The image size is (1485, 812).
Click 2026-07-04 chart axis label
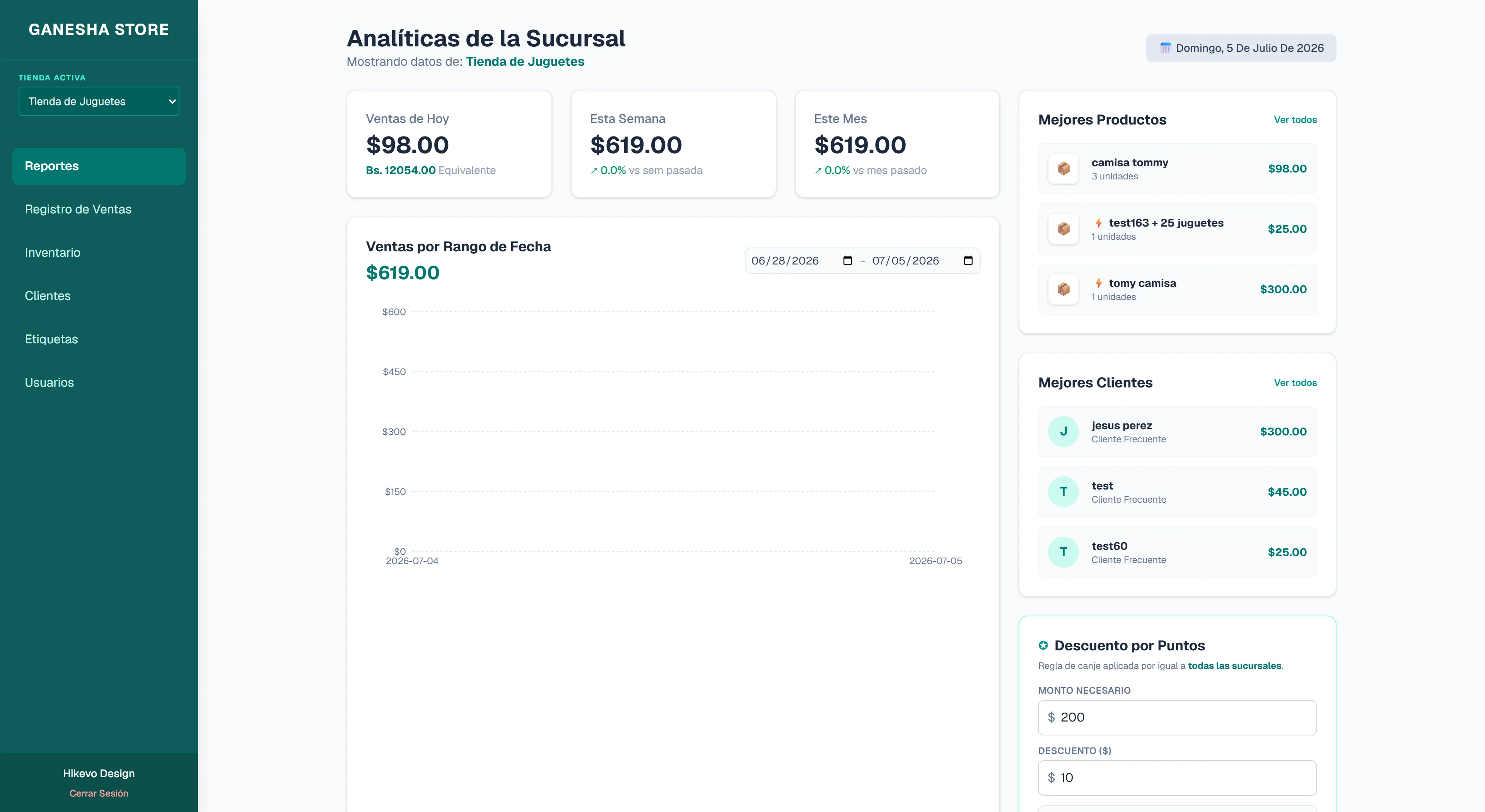click(x=412, y=561)
